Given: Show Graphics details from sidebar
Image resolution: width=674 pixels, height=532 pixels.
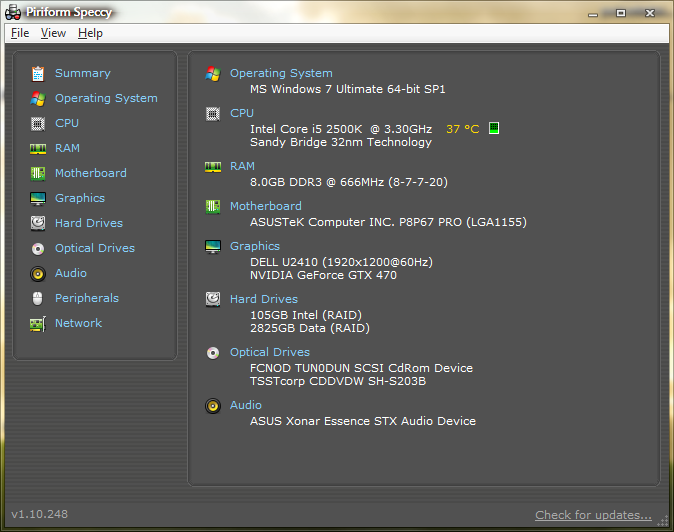Looking at the screenshot, I should click(x=80, y=198).
